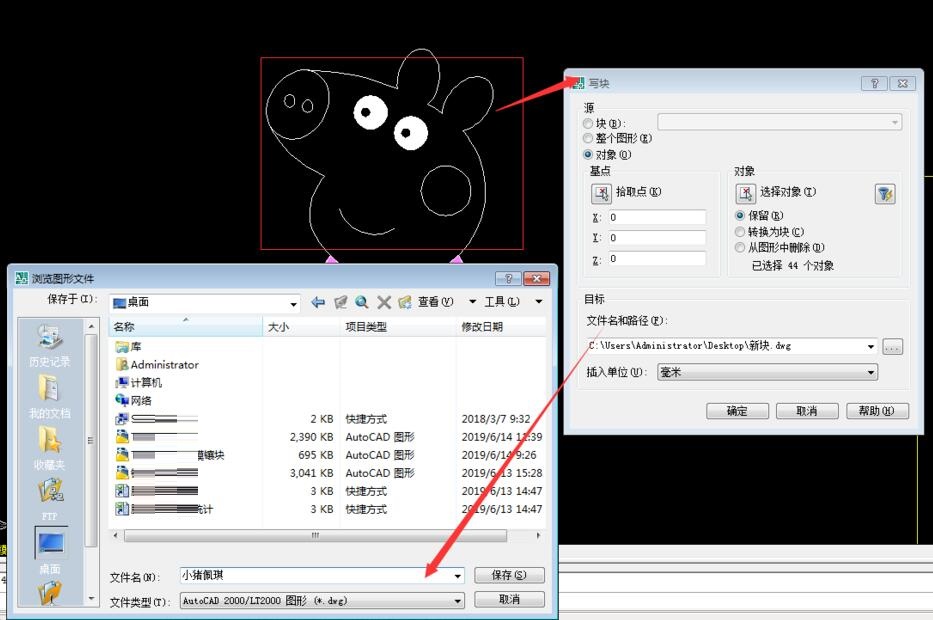933x620 pixels.
Task: Click the up one level folder icon
Action: pos(340,302)
